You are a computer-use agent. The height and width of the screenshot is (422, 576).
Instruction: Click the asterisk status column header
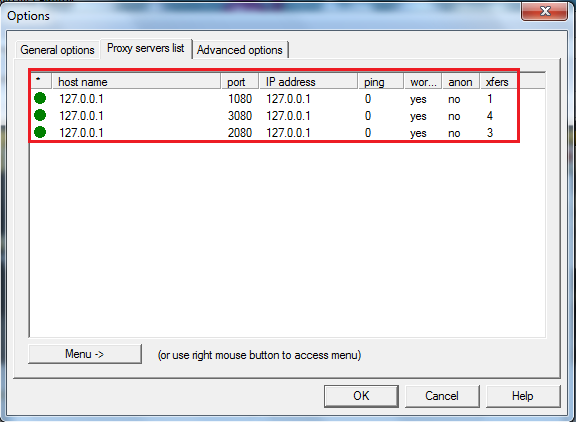click(41, 82)
